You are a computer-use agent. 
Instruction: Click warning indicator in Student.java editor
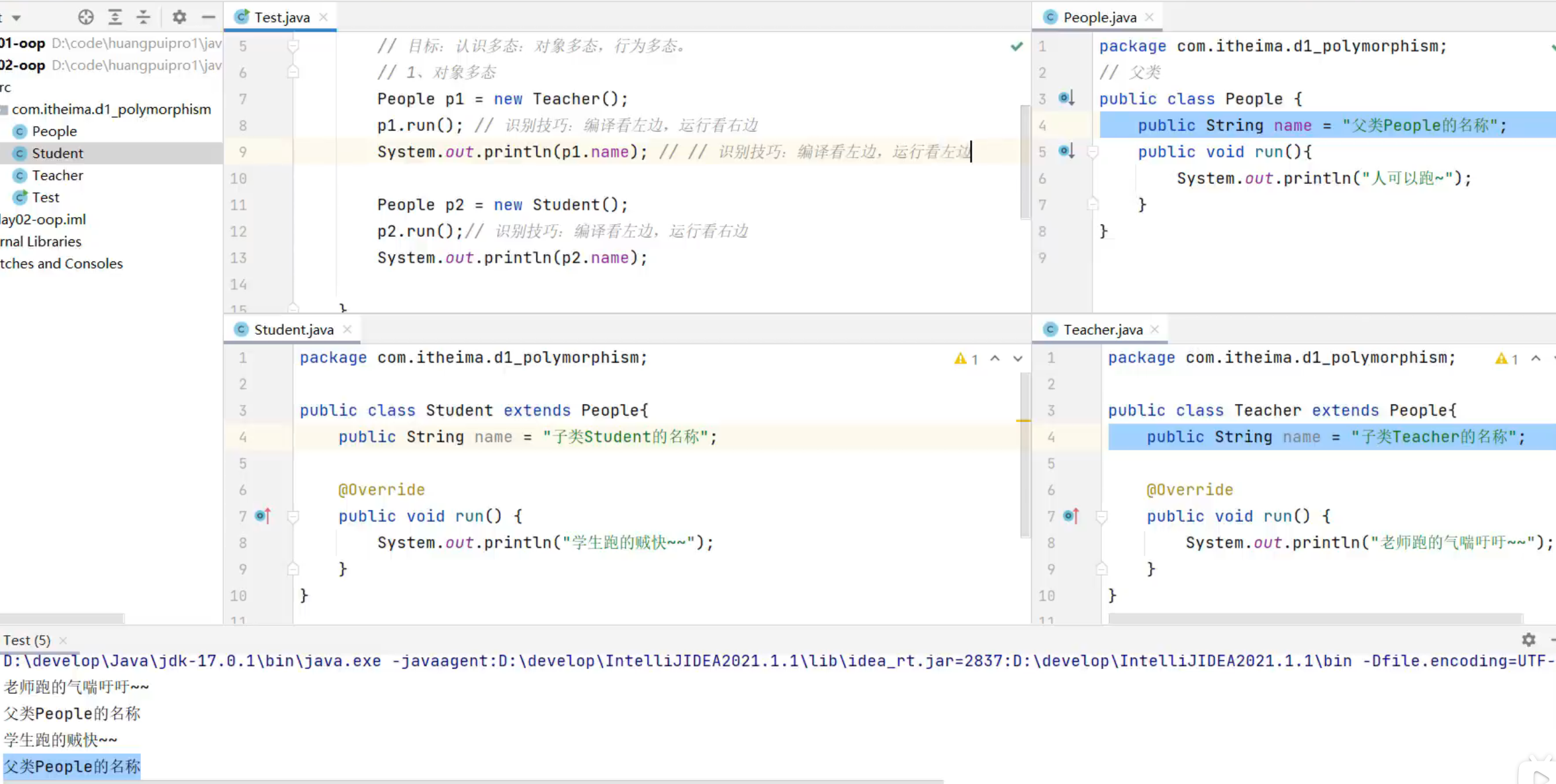coord(966,359)
